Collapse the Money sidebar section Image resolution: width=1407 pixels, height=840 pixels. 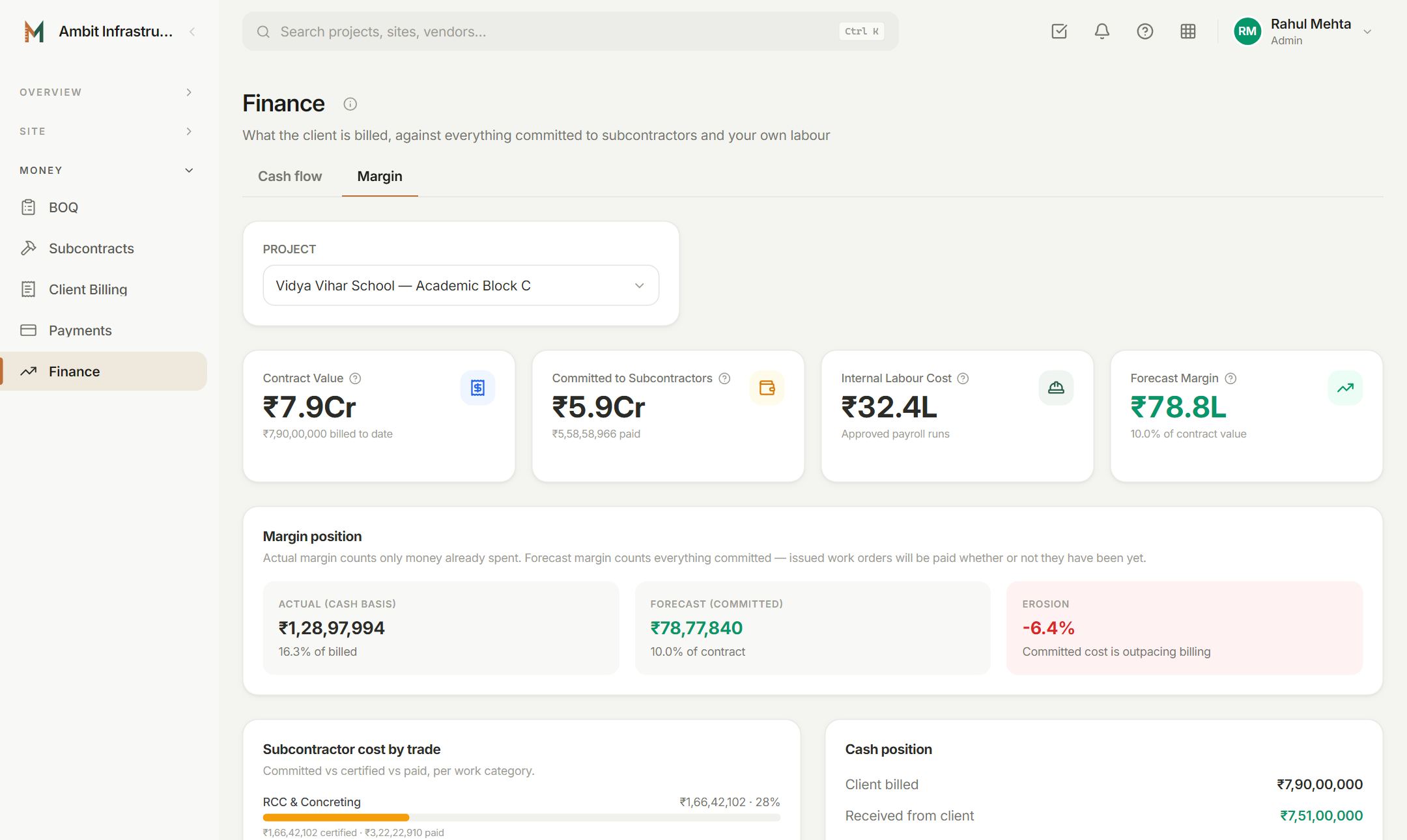[x=106, y=171]
